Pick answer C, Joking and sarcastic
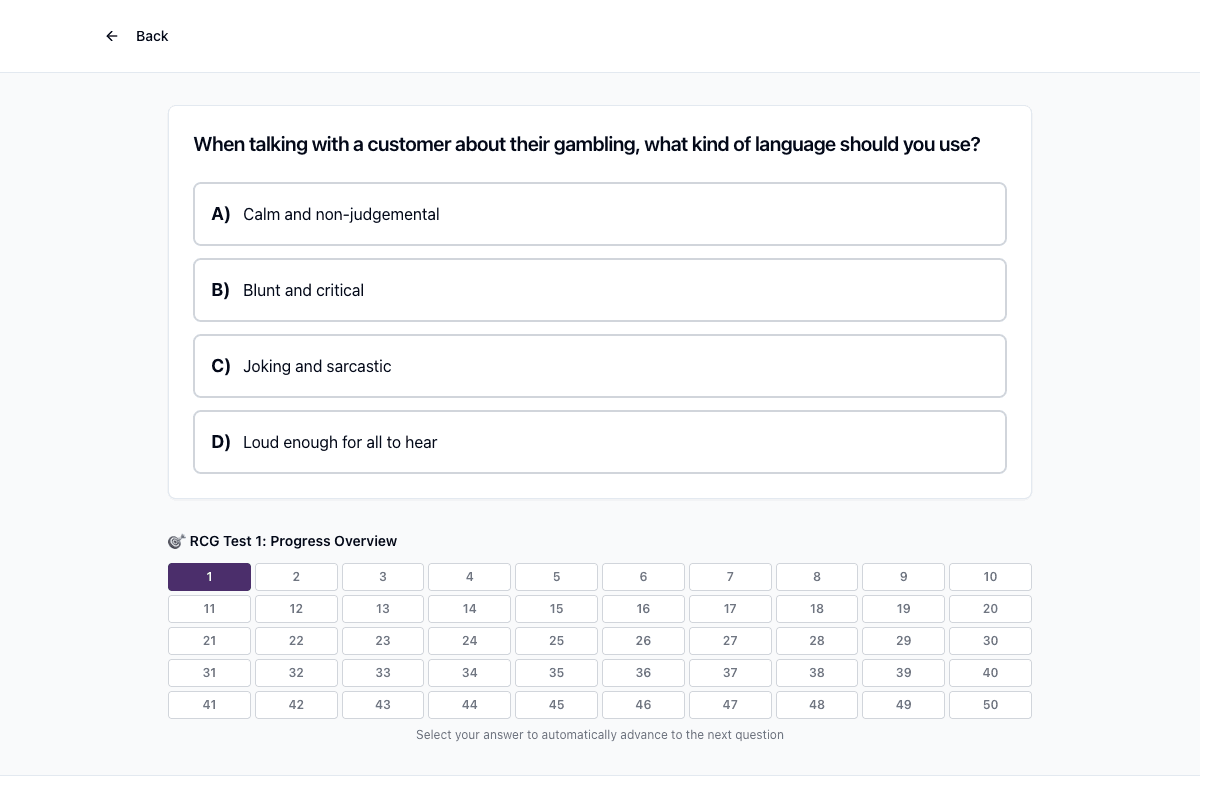Screen dimensions: 1215x790 pyautogui.click(x=600, y=366)
